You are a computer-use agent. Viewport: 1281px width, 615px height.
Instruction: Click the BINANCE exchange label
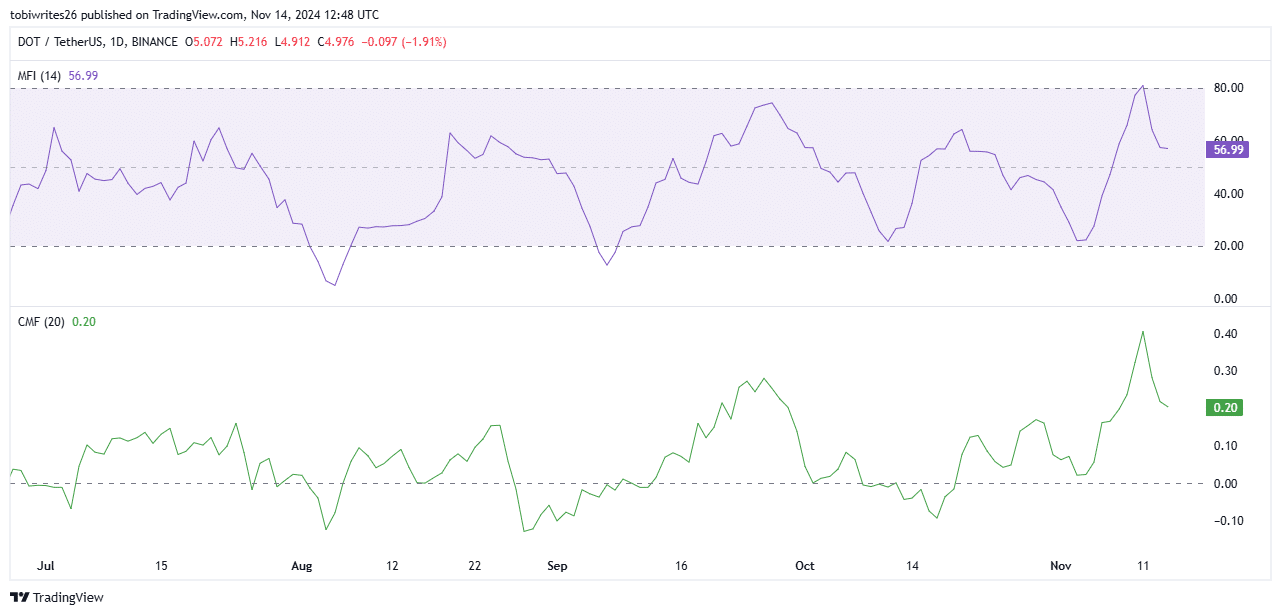click(156, 42)
